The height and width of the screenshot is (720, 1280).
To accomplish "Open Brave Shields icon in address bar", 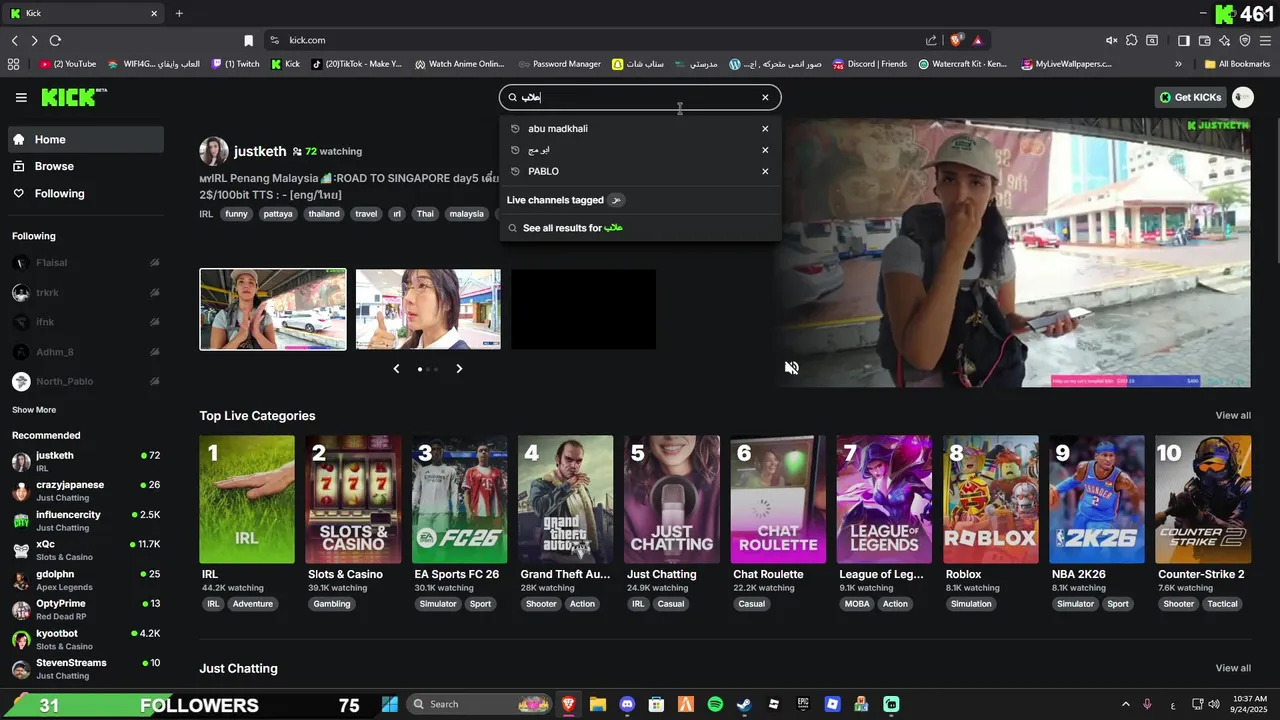I will pos(956,40).
